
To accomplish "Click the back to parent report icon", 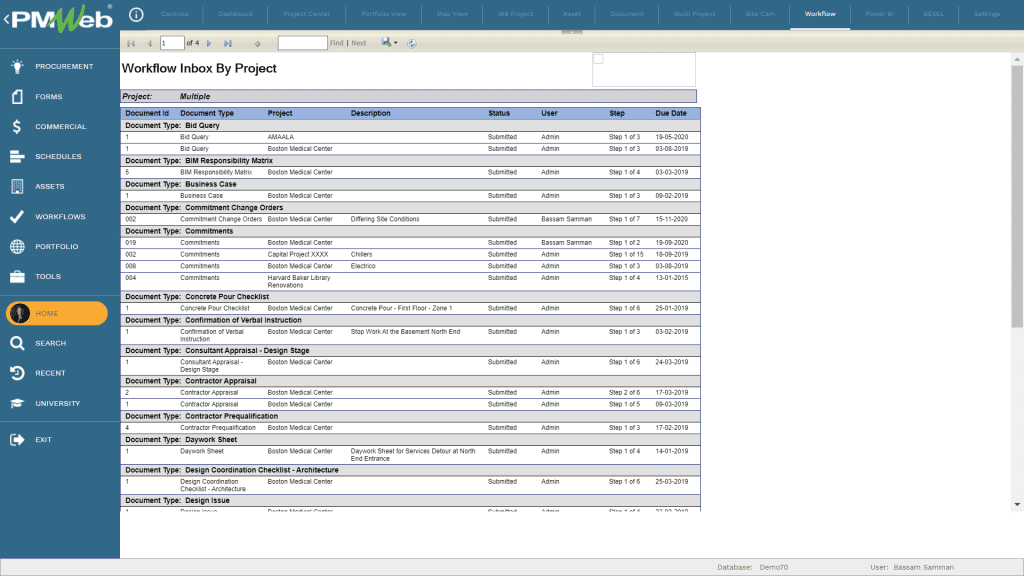I will [257, 44].
